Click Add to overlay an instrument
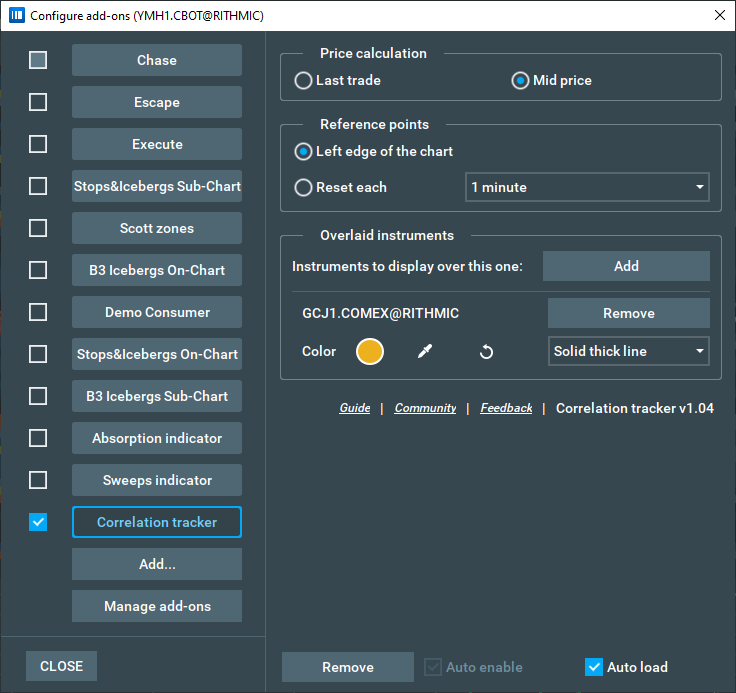This screenshot has width=736, height=693. [626, 266]
